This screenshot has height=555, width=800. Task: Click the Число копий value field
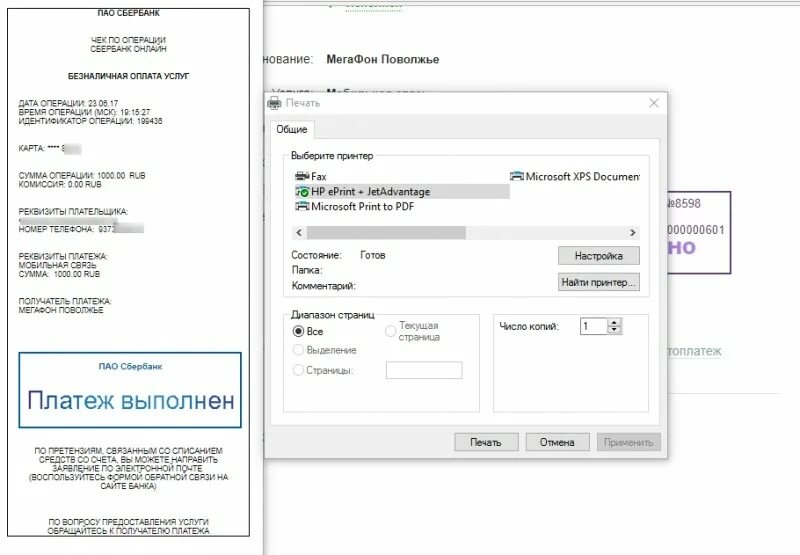(593, 326)
